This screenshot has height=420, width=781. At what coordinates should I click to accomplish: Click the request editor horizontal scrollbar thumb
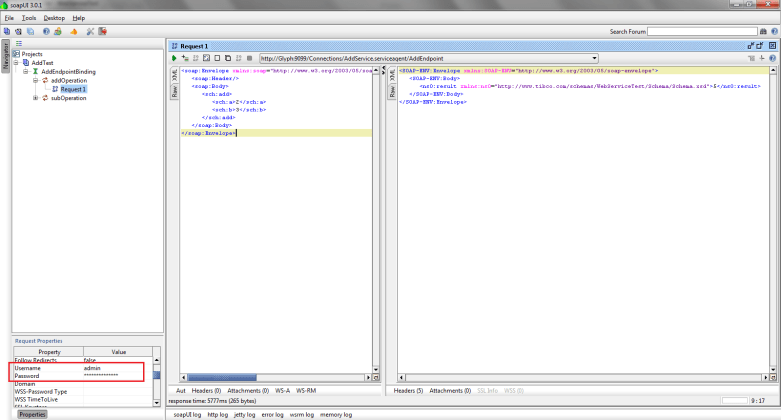pyautogui.click(x=222, y=378)
